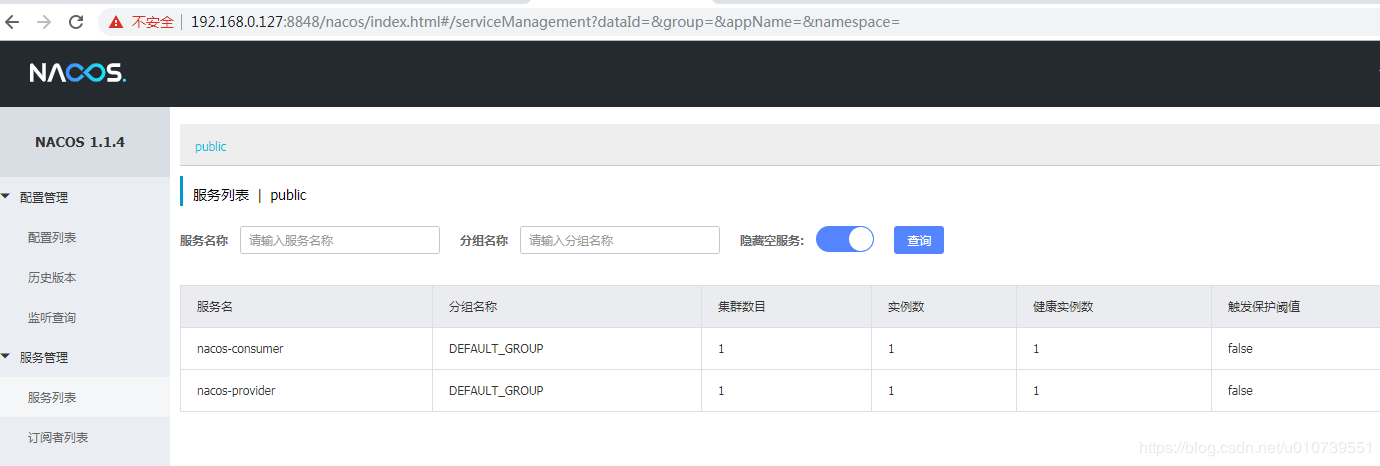1380x466 pixels.
Task: Click DEFAULT_GROUP in the nacos-provider row
Action: pos(496,391)
